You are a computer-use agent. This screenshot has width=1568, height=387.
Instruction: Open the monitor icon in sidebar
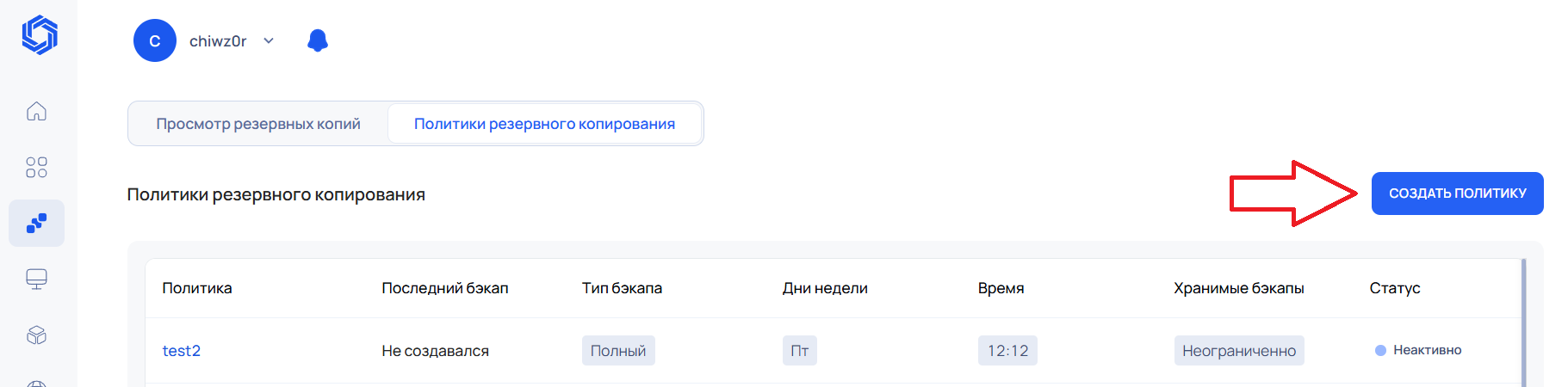click(x=36, y=279)
